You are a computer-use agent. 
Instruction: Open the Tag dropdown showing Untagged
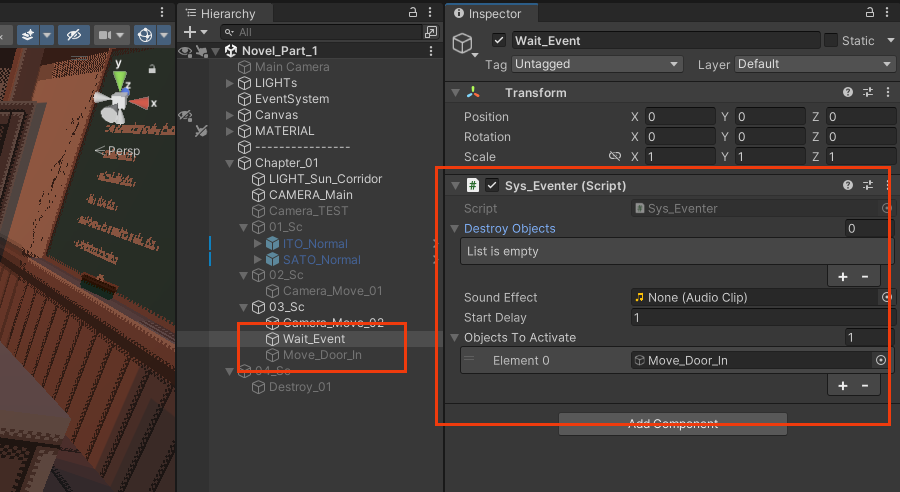pos(597,64)
